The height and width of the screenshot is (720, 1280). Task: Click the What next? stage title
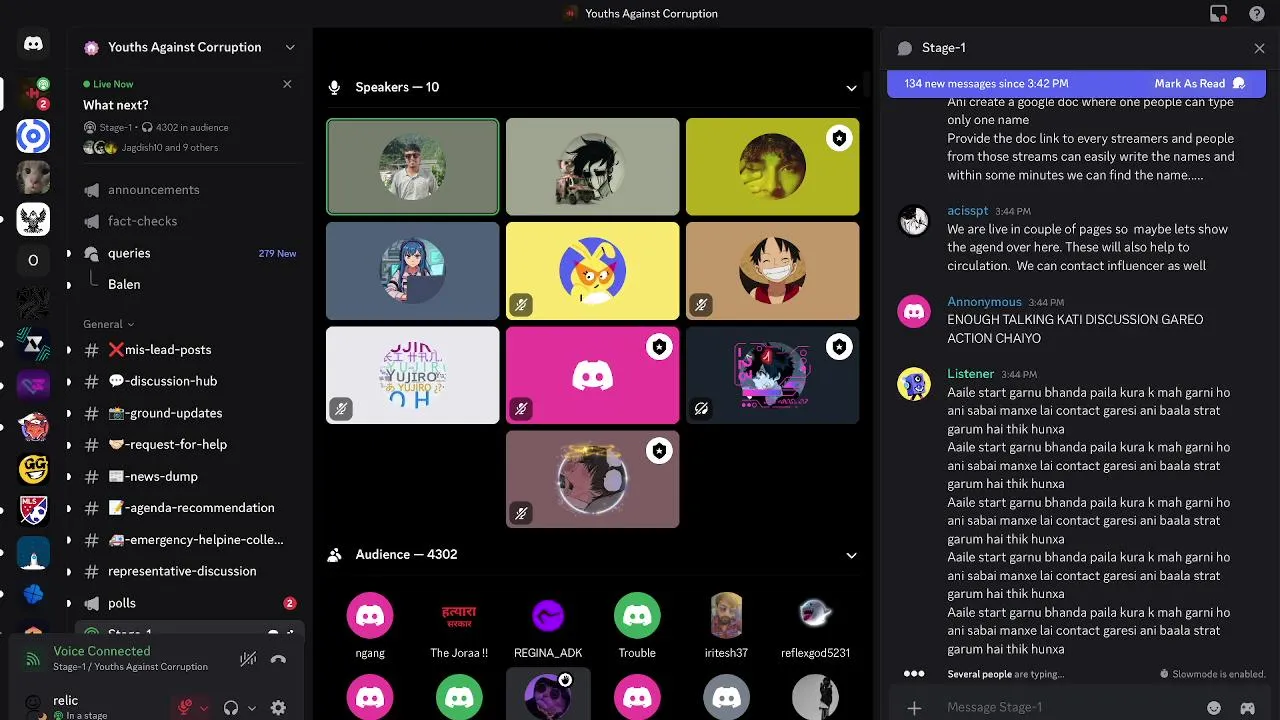pyautogui.click(x=116, y=105)
